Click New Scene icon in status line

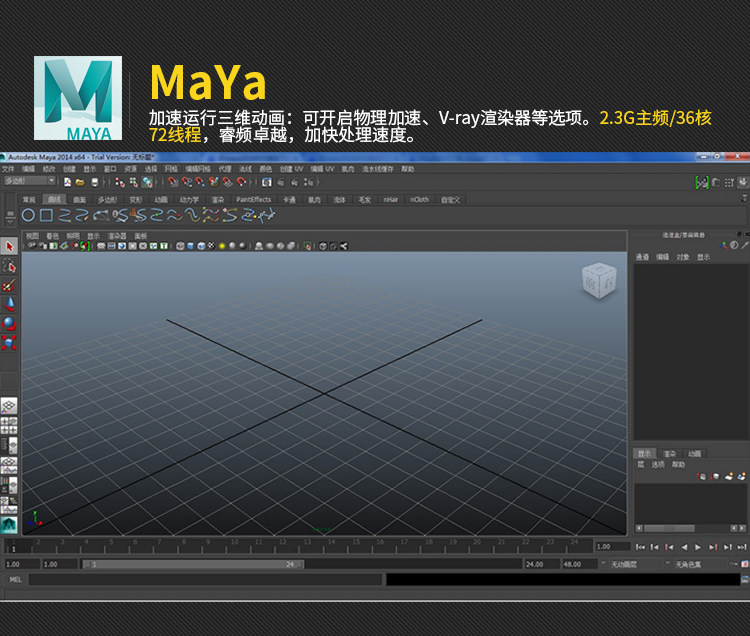[x=67, y=182]
